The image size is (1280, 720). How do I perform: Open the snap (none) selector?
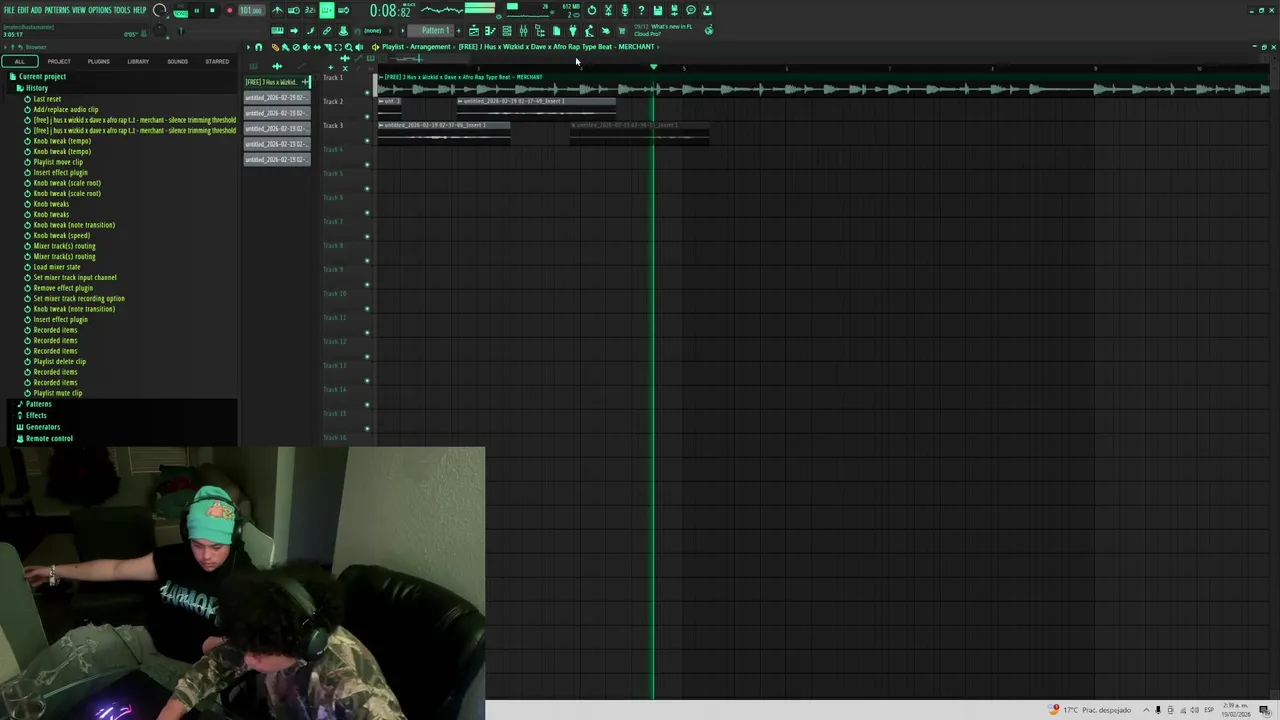click(375, 31)
